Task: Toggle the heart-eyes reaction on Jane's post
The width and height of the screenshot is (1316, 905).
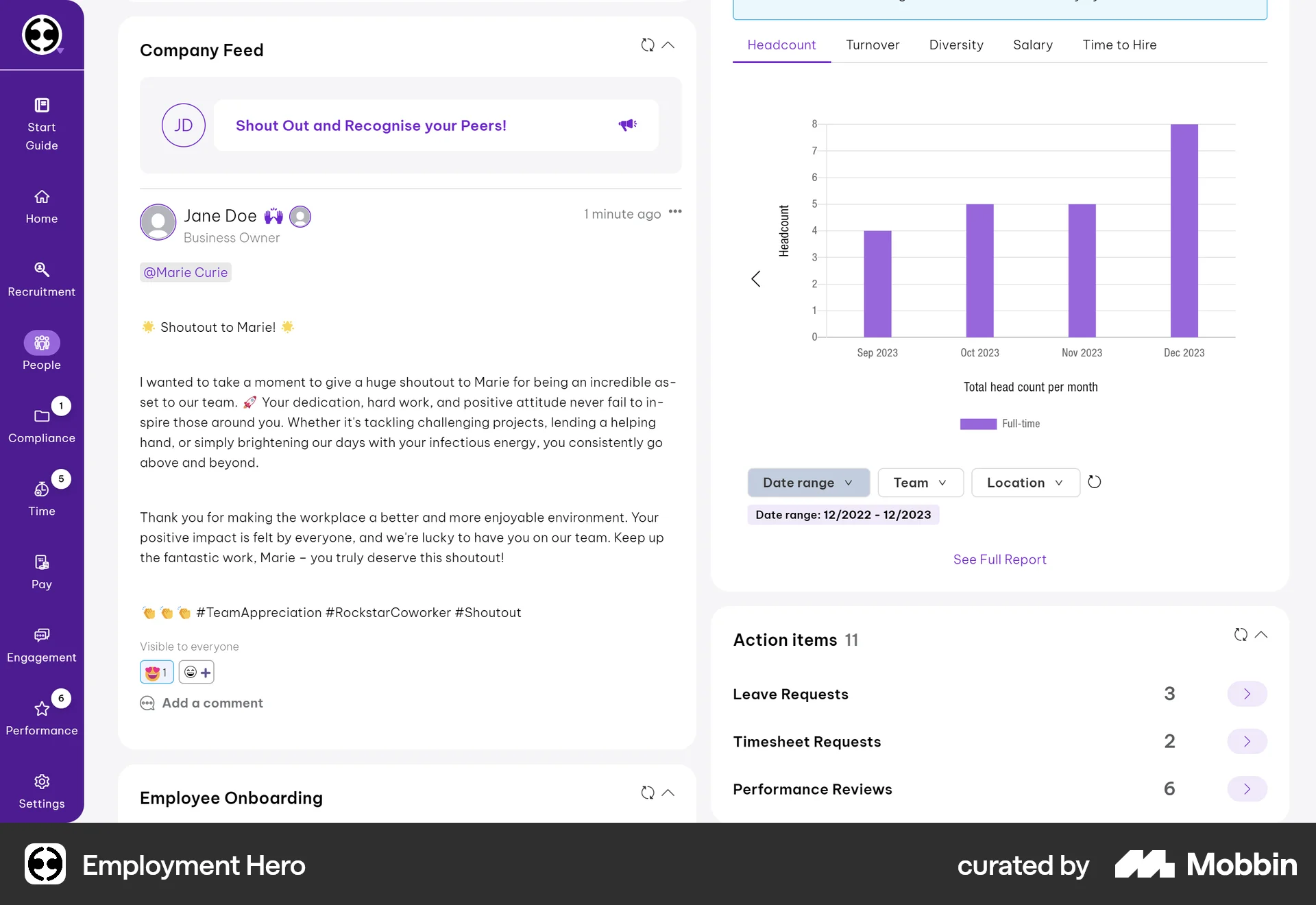Action: click(x=156, y=672)
